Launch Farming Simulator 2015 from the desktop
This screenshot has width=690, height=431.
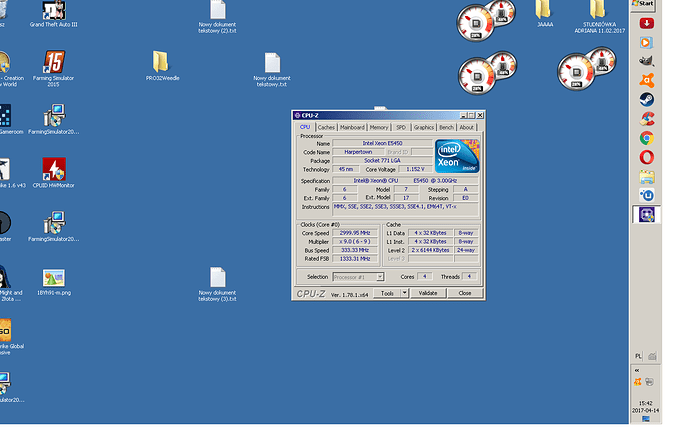pyautogui.click(x=54, y=62)
